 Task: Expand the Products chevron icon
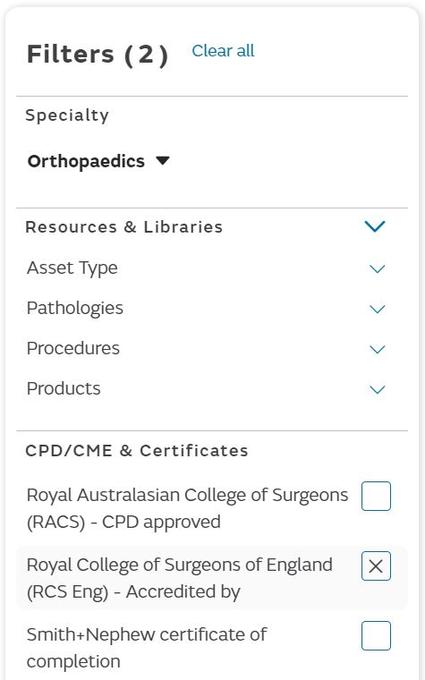pyautogui.click(x=377, y=389)
